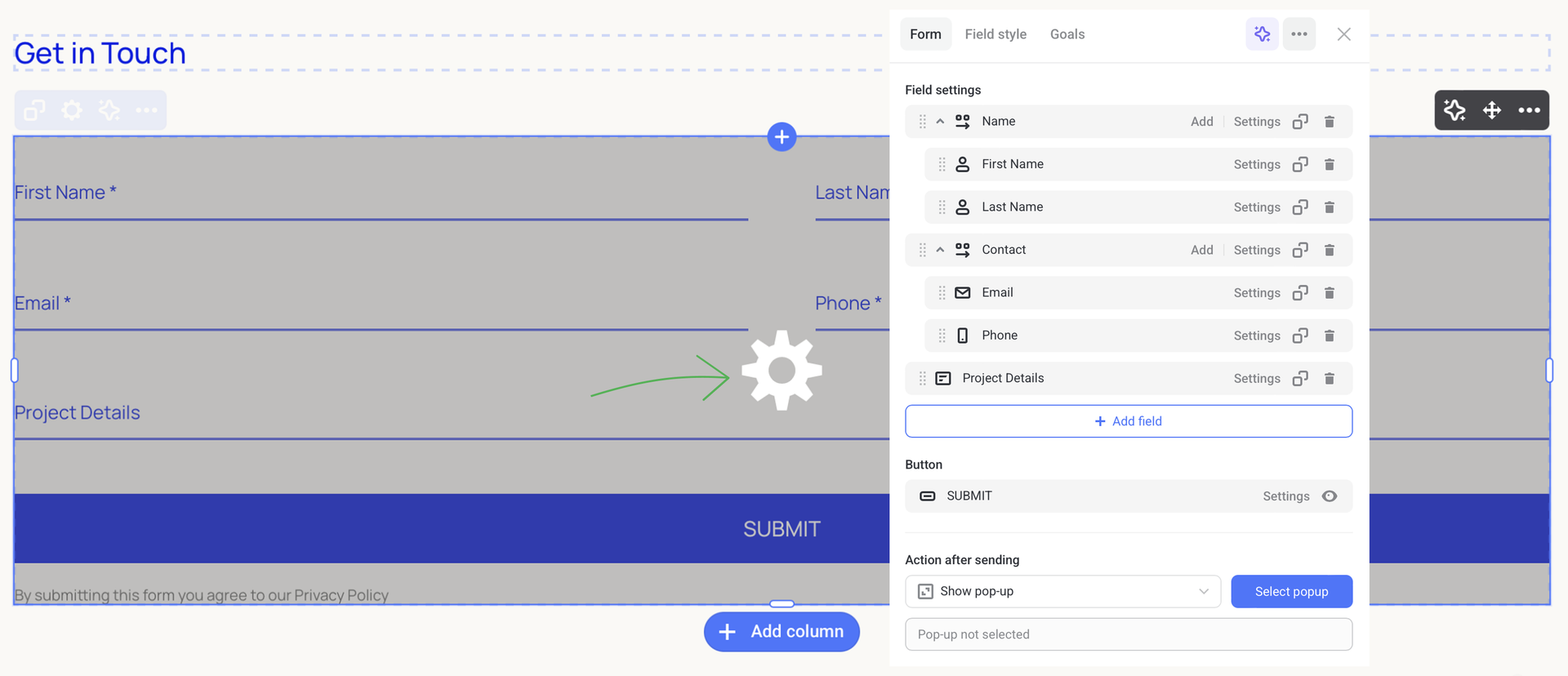Open the Goals tab

pos(1067,34)
